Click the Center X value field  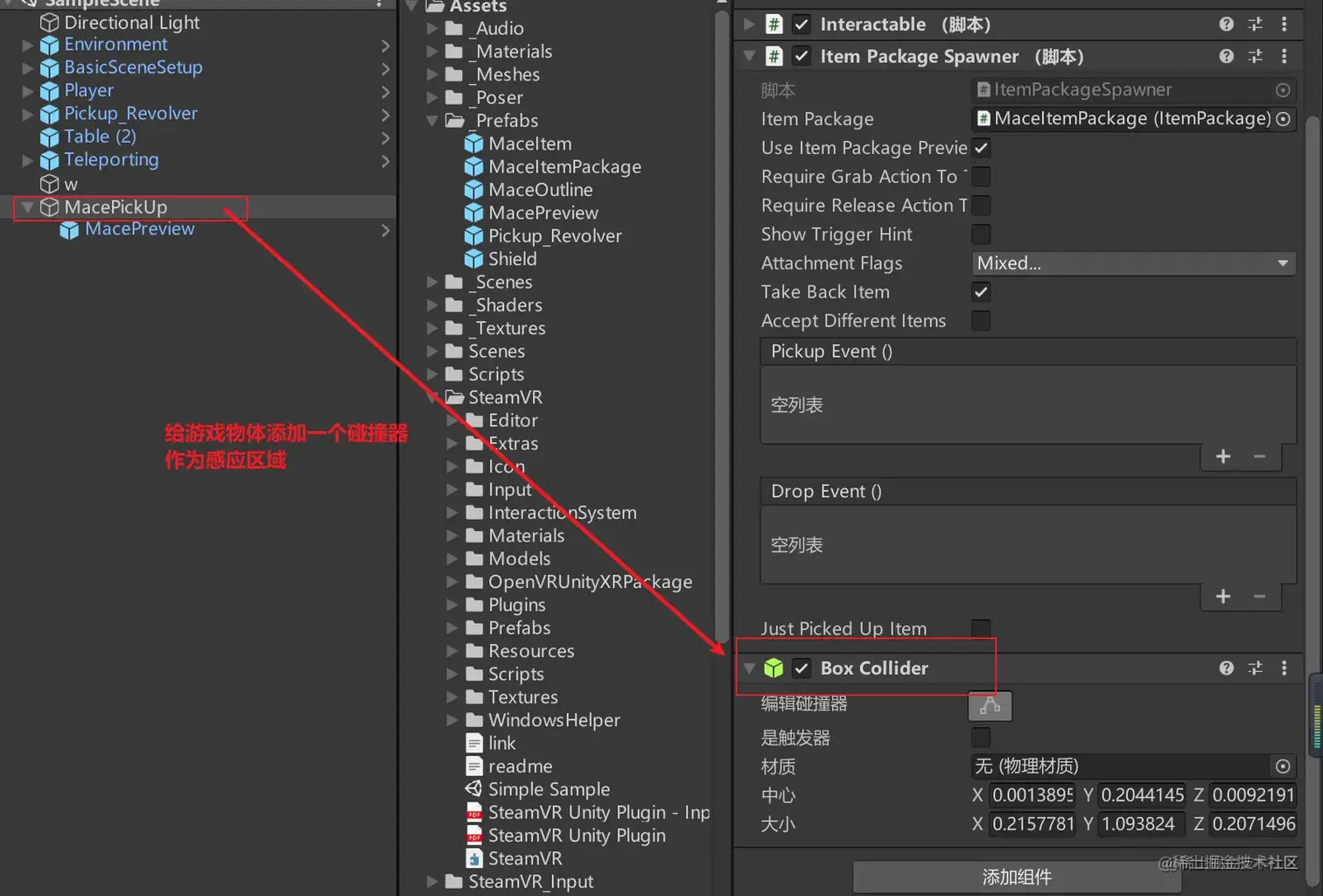pos(1032,795)
